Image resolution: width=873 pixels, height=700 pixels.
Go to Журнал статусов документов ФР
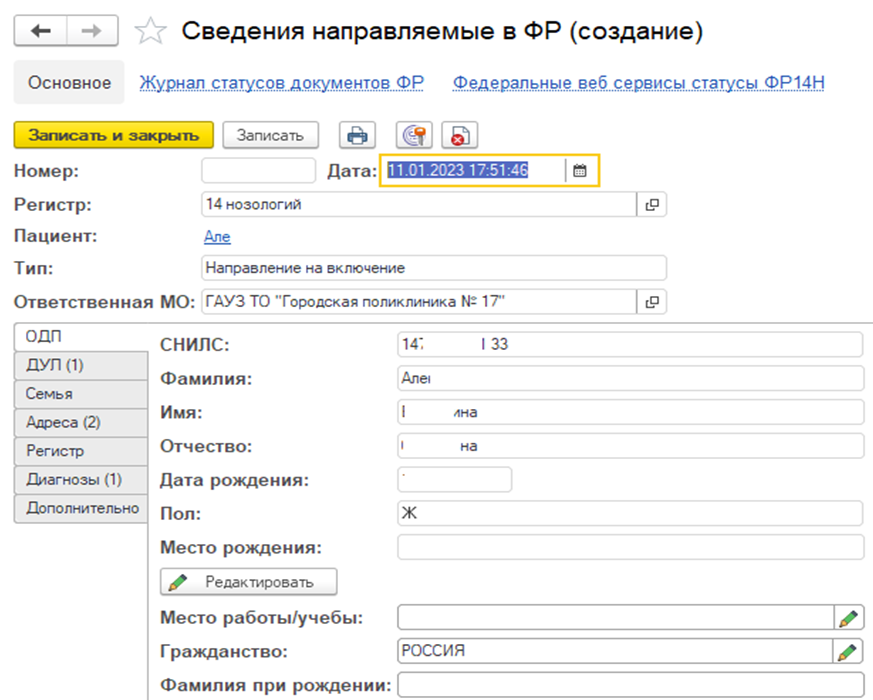(x=281, y=83)
